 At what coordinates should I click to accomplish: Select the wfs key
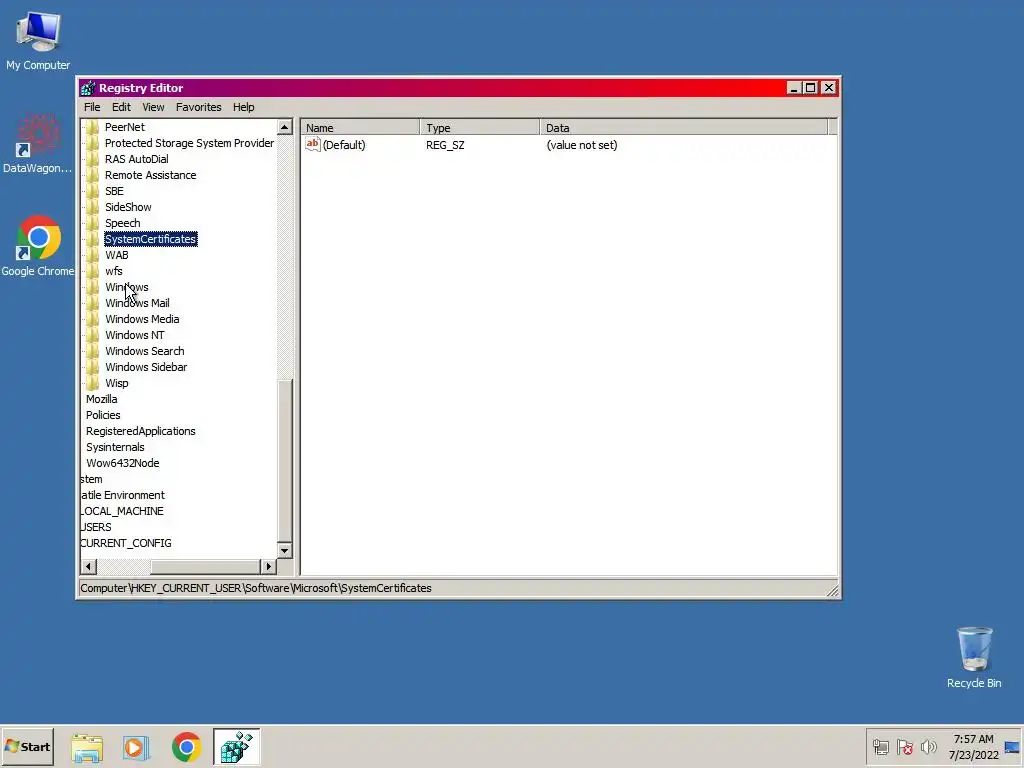pyautogui.click(x=114, y=271)
